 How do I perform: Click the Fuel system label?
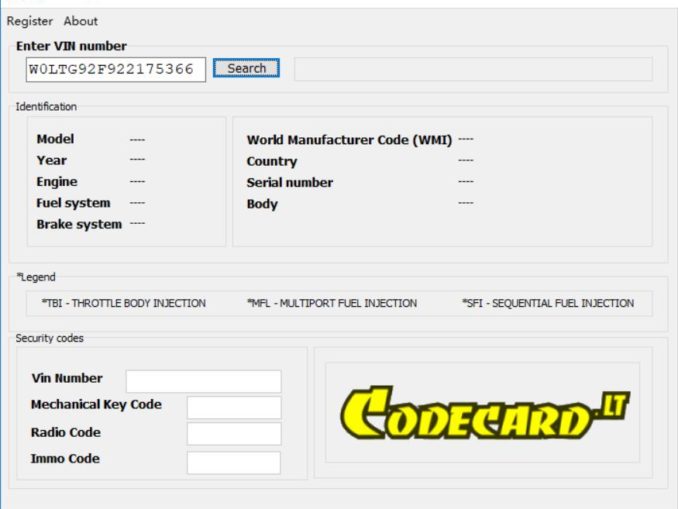pyautogui.click(x=73, y=203)
